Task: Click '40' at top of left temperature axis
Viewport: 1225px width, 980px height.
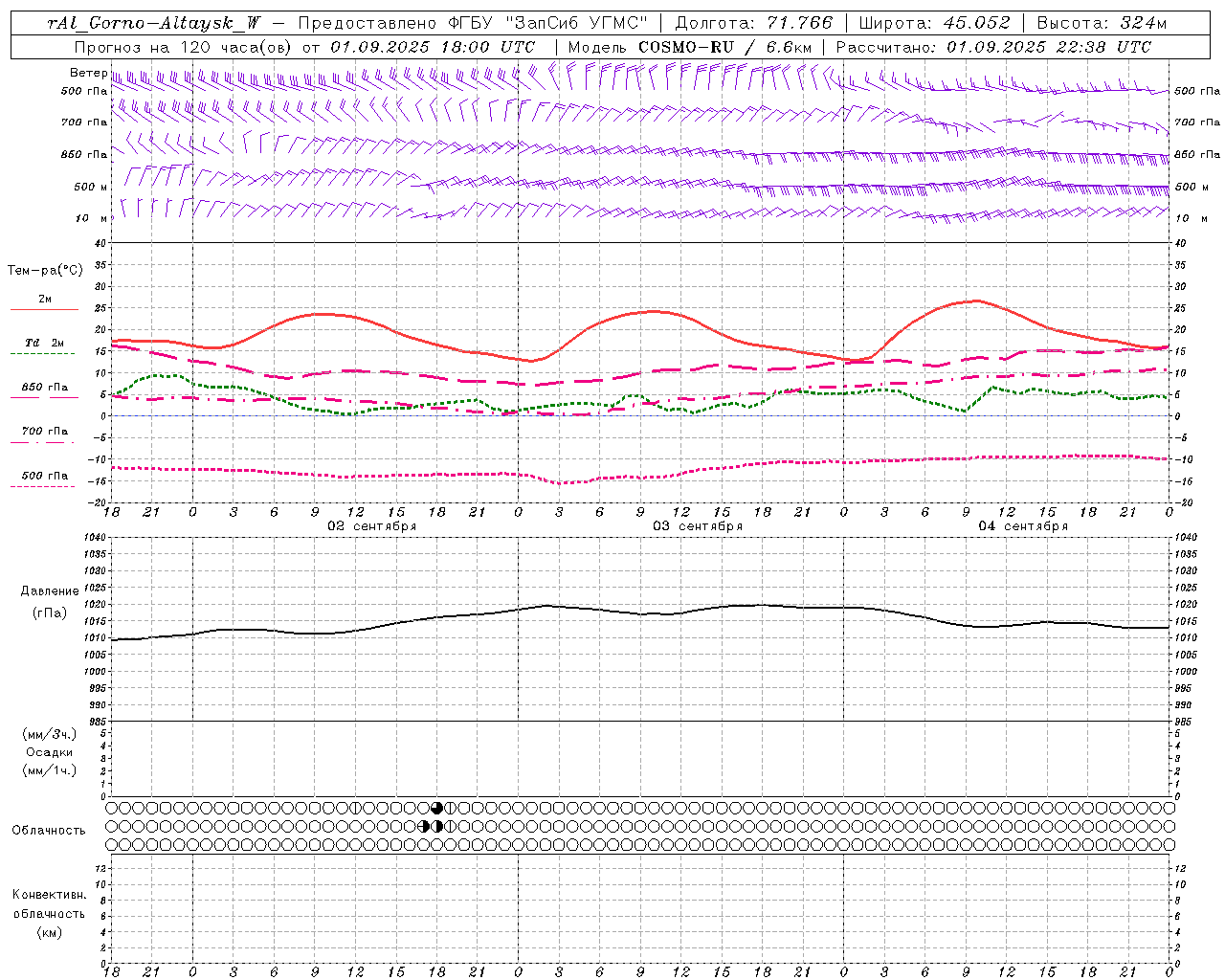Action: tap(101, 243)
